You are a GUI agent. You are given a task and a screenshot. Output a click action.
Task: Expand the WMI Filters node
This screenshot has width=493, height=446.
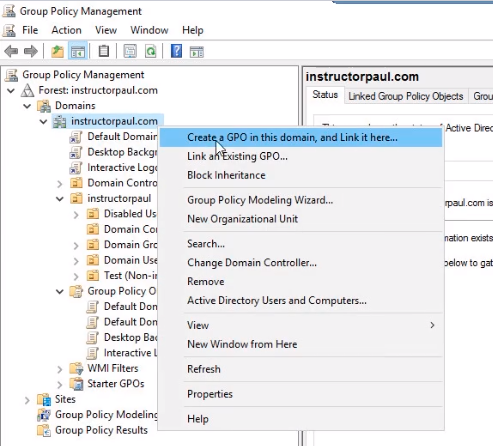60,369
